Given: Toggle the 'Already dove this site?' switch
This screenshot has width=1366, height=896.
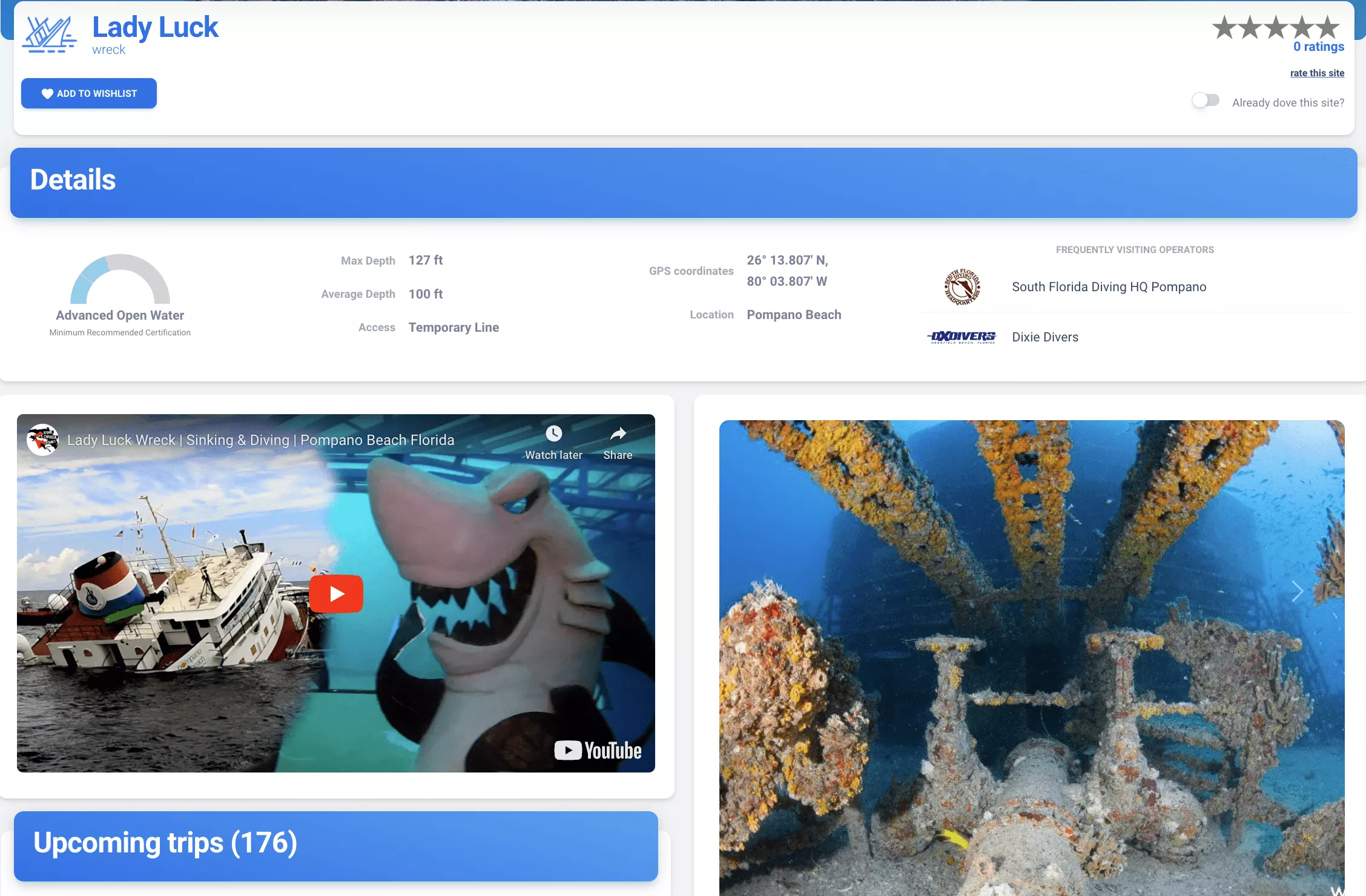Looking at the screenshot, I should coord(1205,100).
